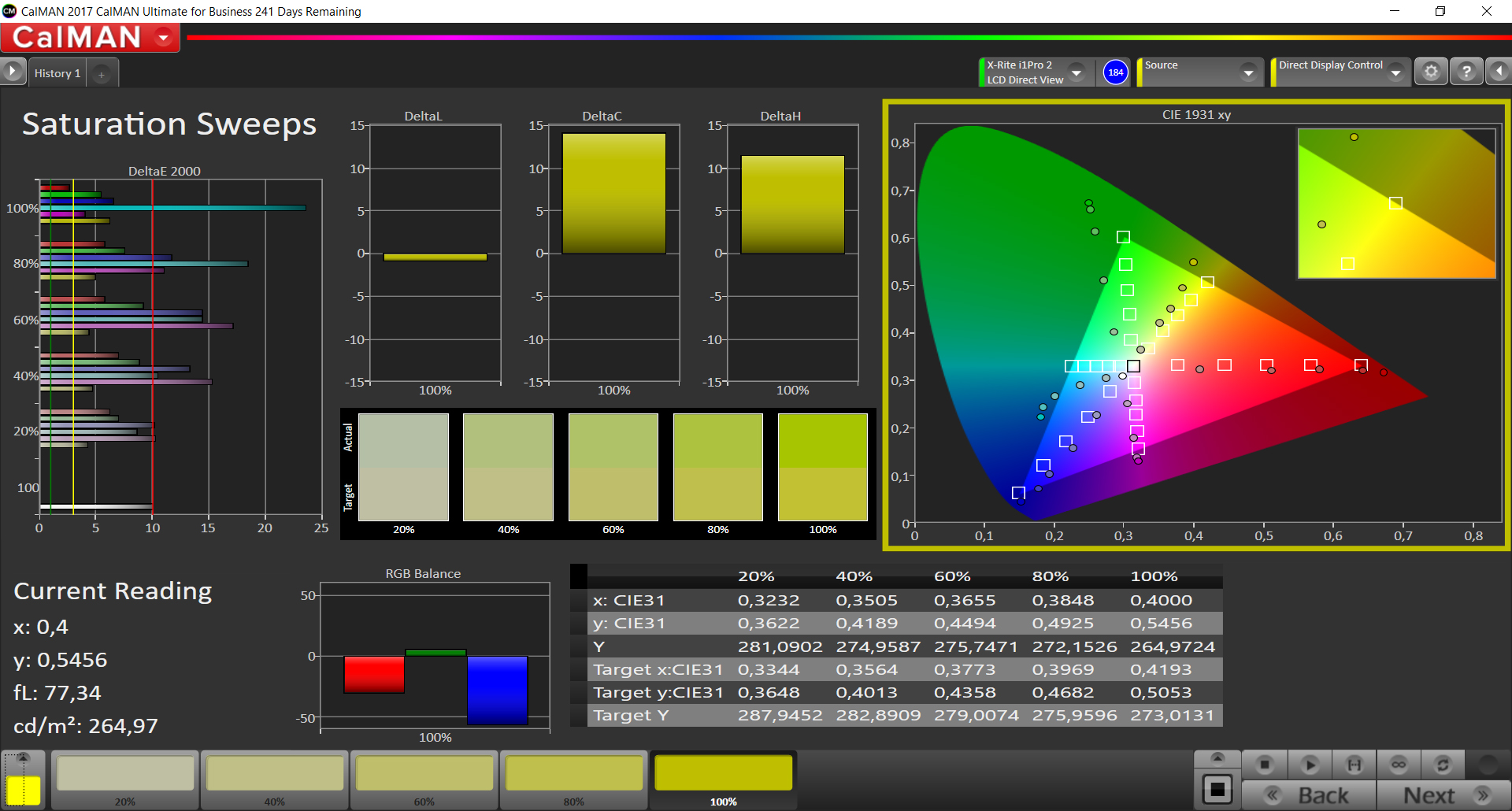Open settings with the gear icon
Image resolution: width=1512 pixels, height=811 pixels.
pyautogui.click(x=1431, y=72)
